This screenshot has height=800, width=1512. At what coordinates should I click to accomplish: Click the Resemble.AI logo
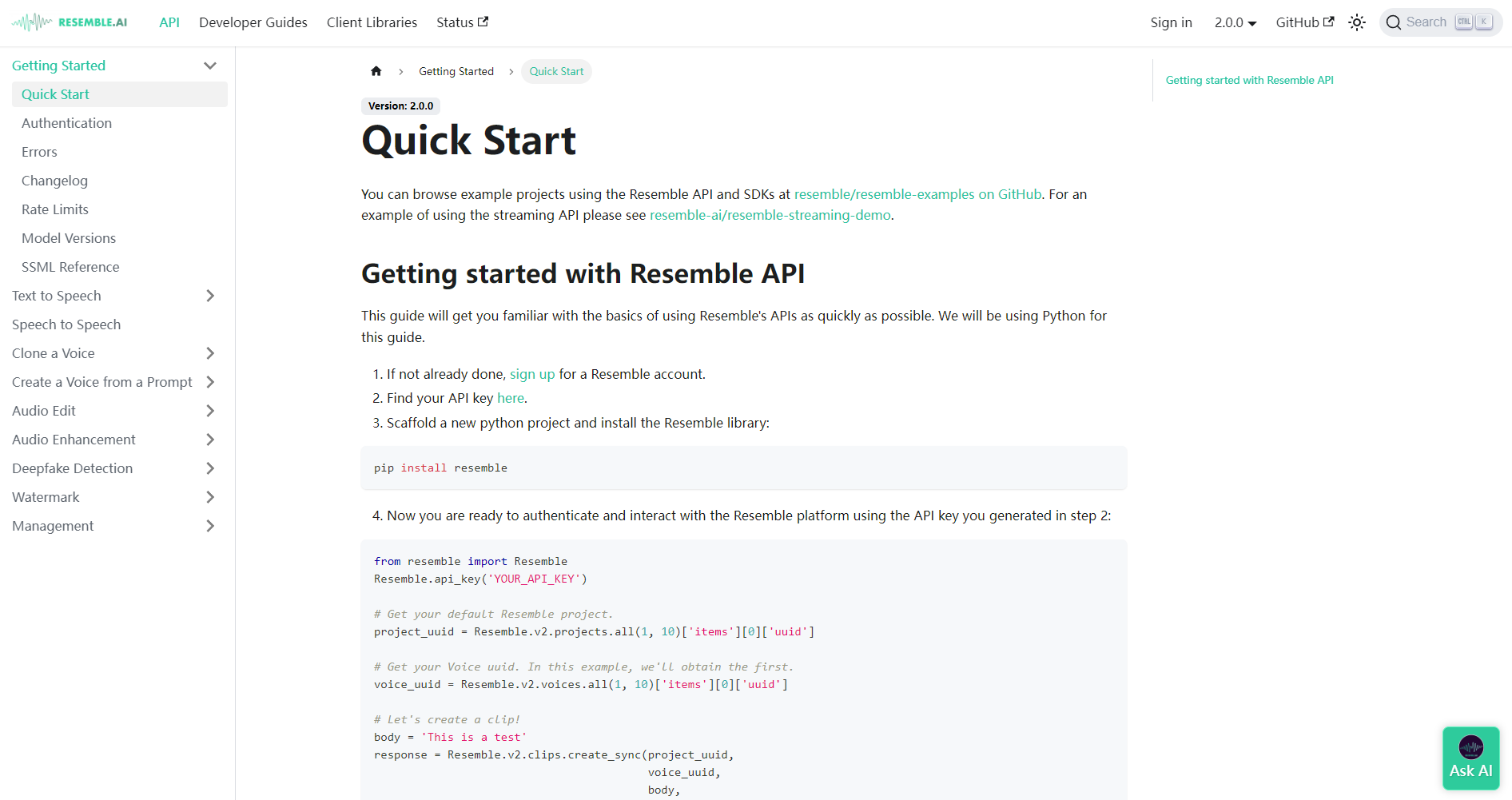click(70, 22)
